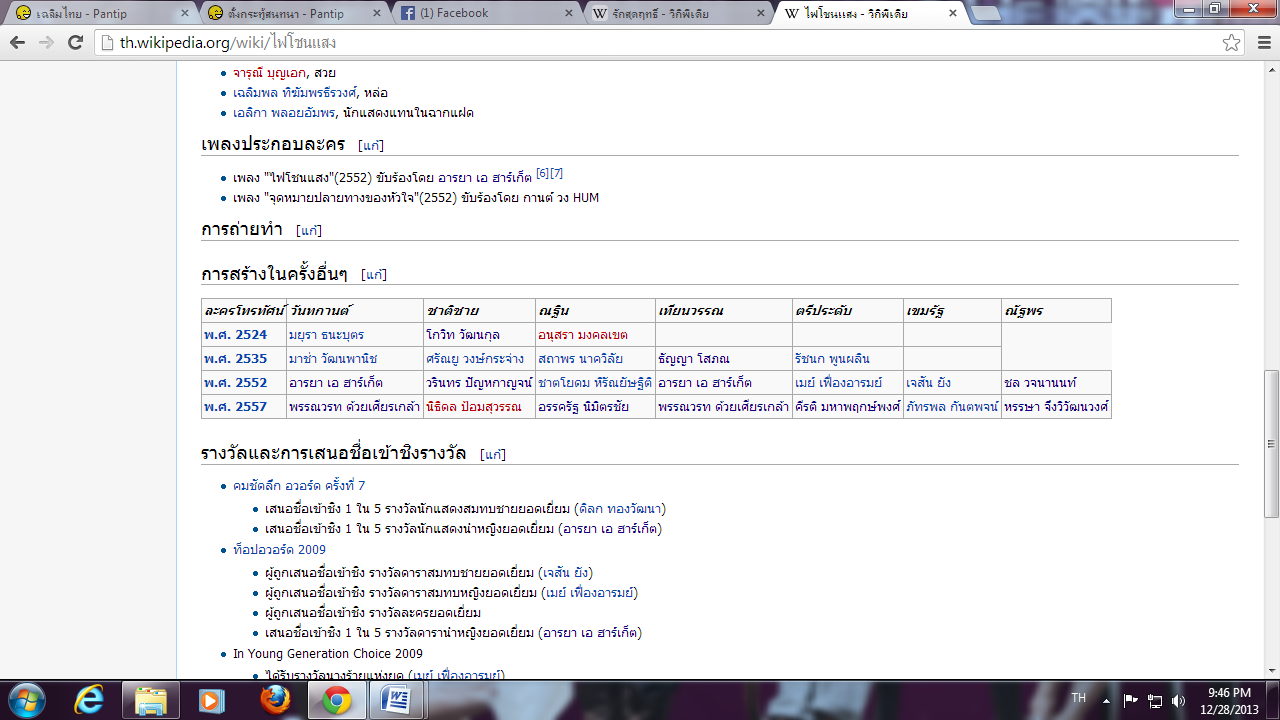Screen dimensions: 1280x720
Task: Launch Internet Explorer from the taskbar
Action: (92, 700)
